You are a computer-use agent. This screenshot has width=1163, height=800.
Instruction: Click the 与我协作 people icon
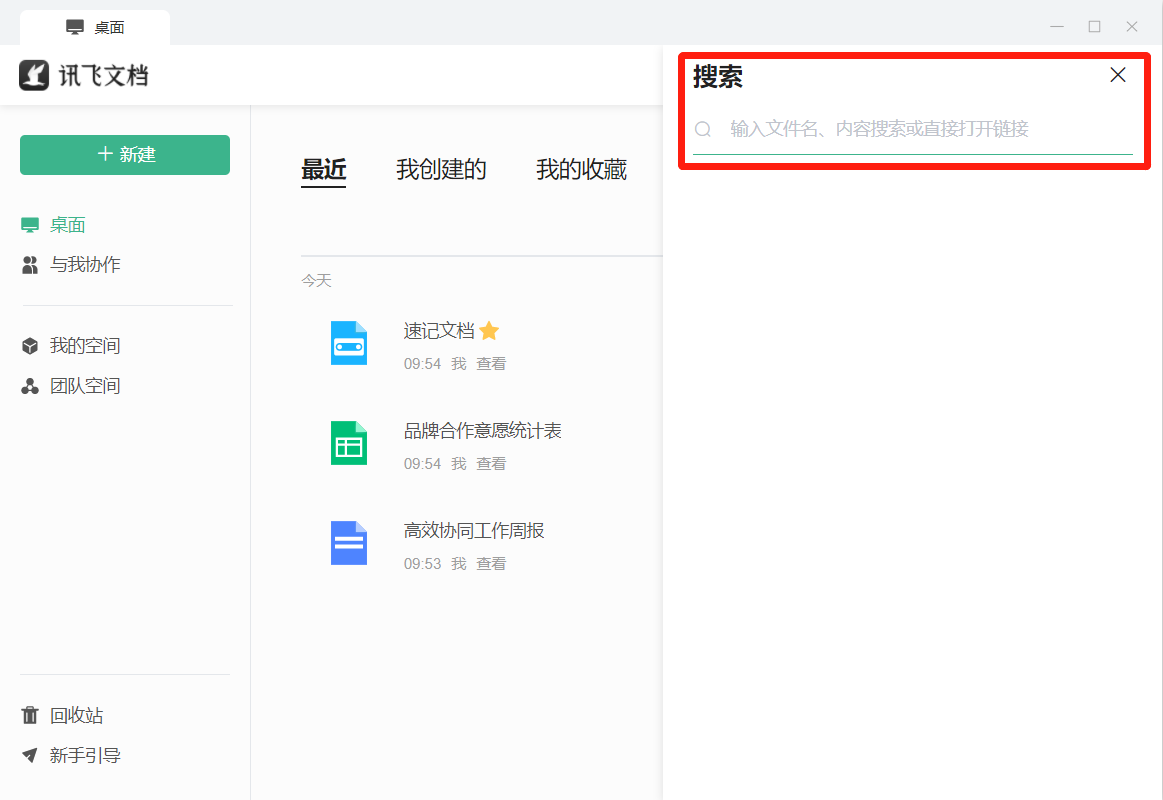[30, 265]
